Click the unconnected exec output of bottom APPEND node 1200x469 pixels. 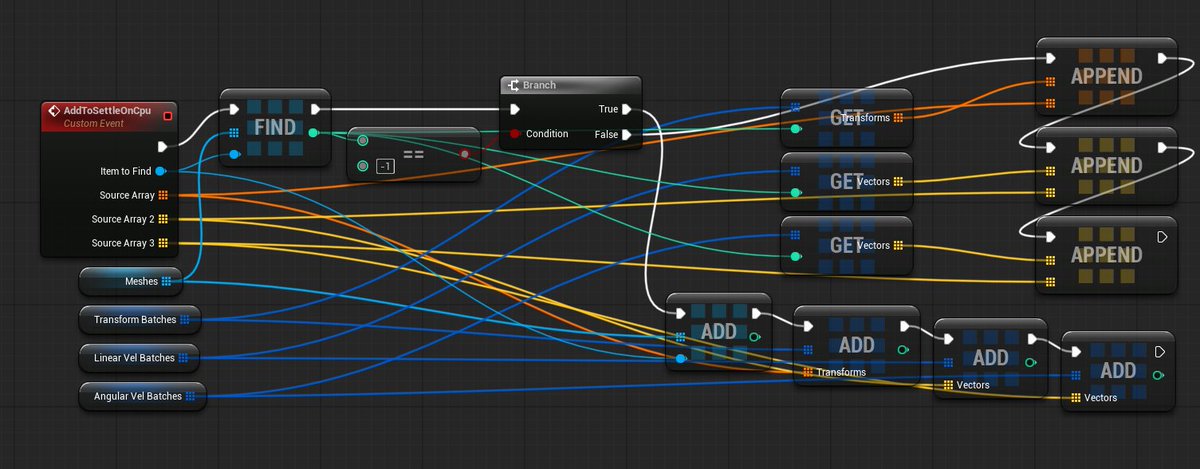[x=1161, y=237]
